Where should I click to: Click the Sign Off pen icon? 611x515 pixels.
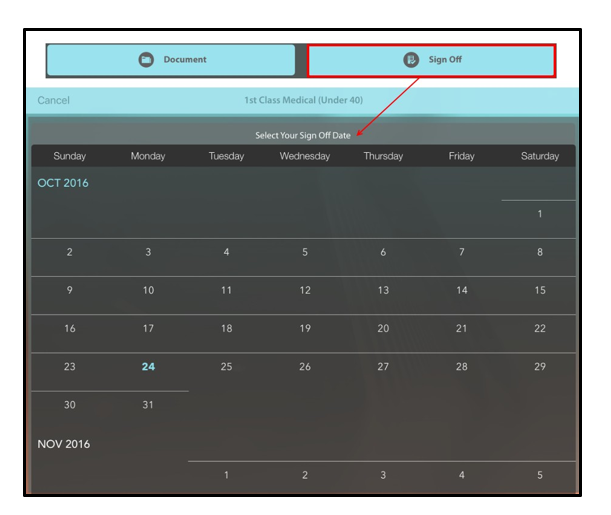(411, 60)
